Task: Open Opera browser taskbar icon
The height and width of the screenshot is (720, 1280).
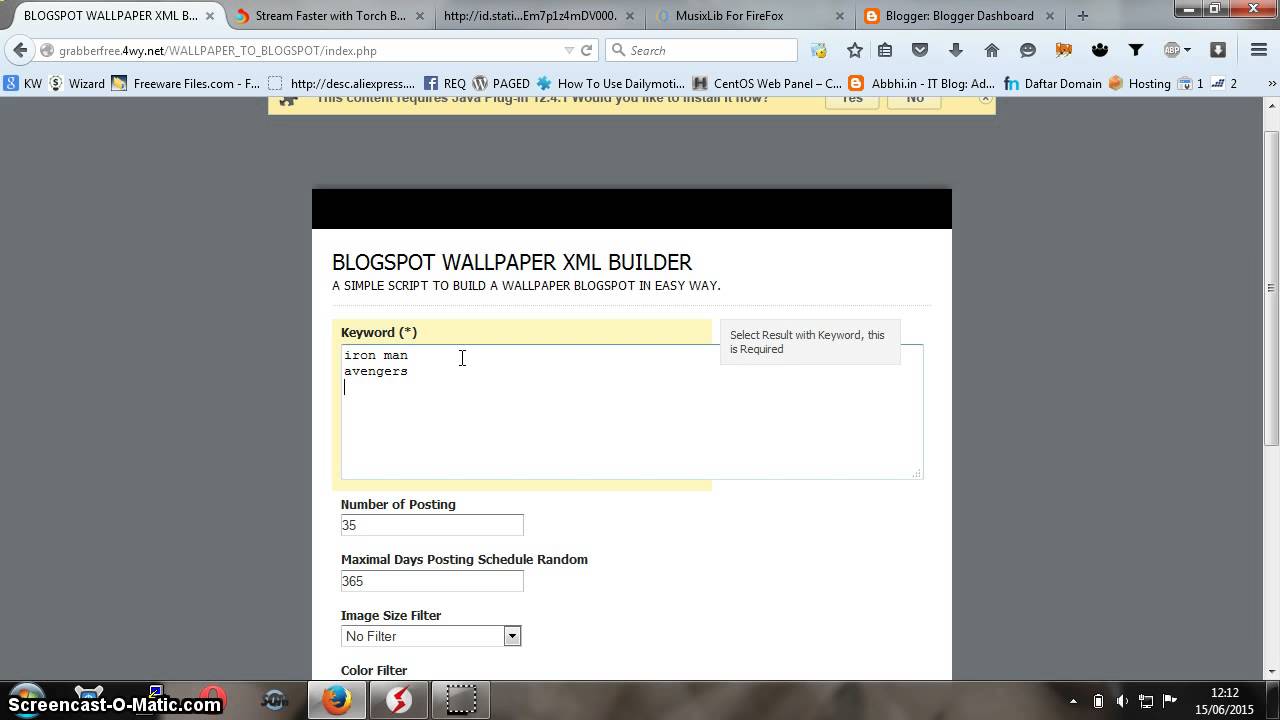Action: pyautogui.click(x=212, y=700)
